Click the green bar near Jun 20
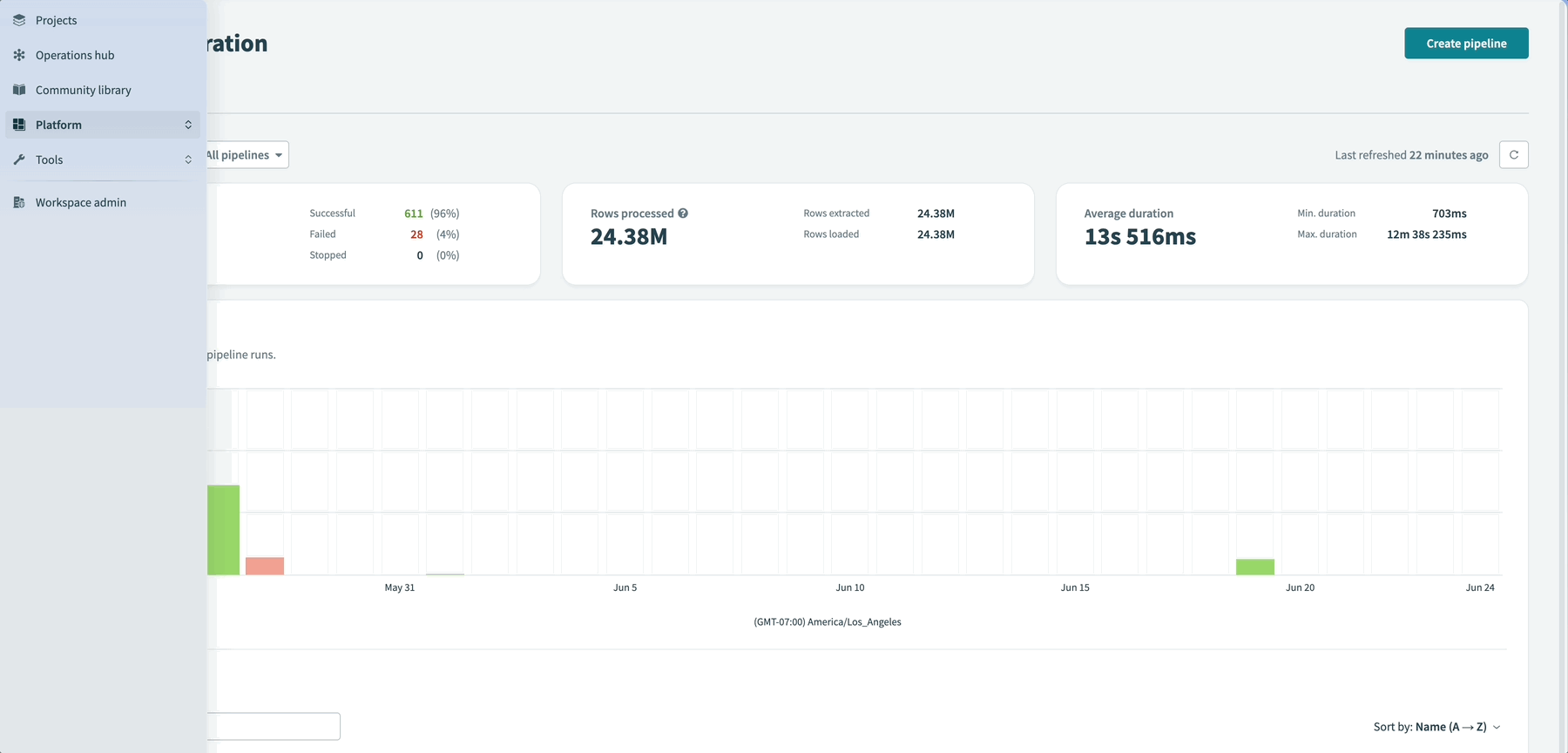This screenshot has width=1568, height=753. [1255, 567]
